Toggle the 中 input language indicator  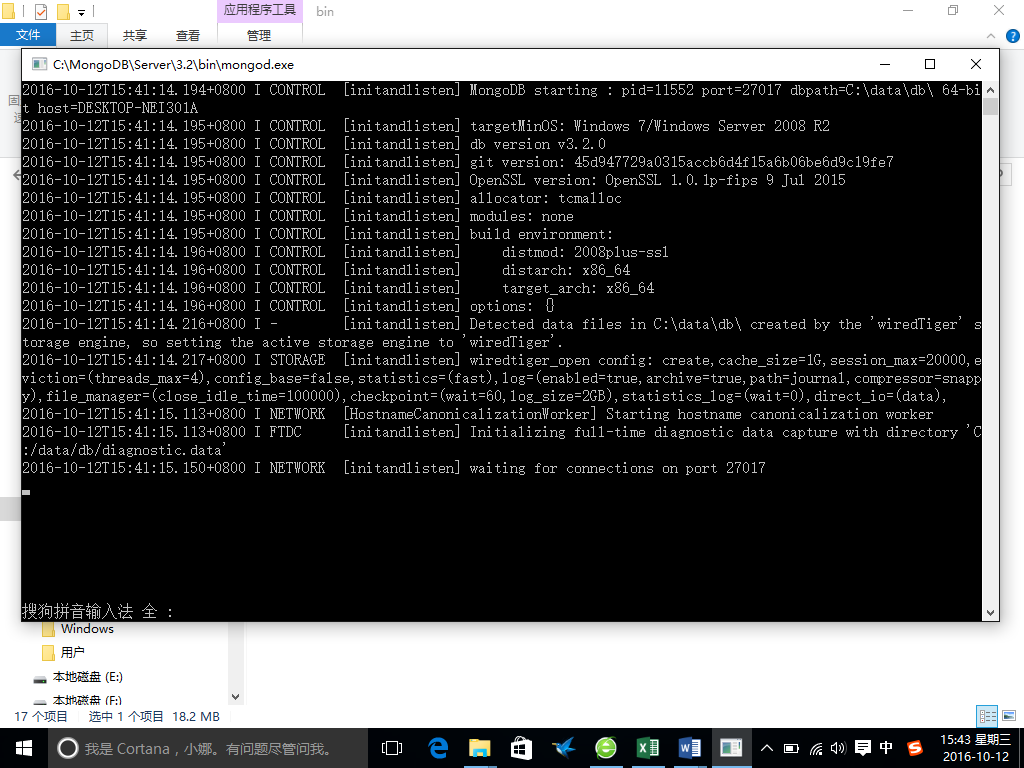pos(886,748)
